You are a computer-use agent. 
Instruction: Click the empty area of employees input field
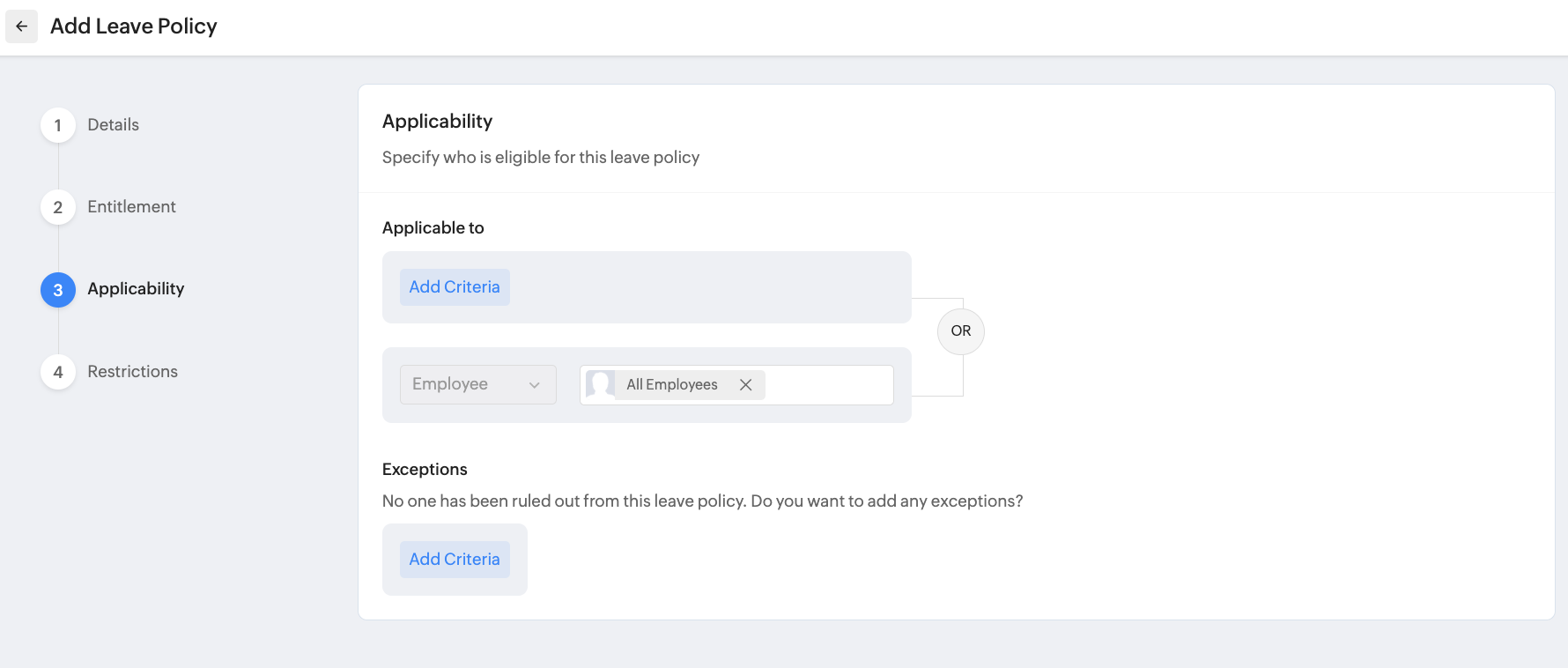[x=828, y=385]
